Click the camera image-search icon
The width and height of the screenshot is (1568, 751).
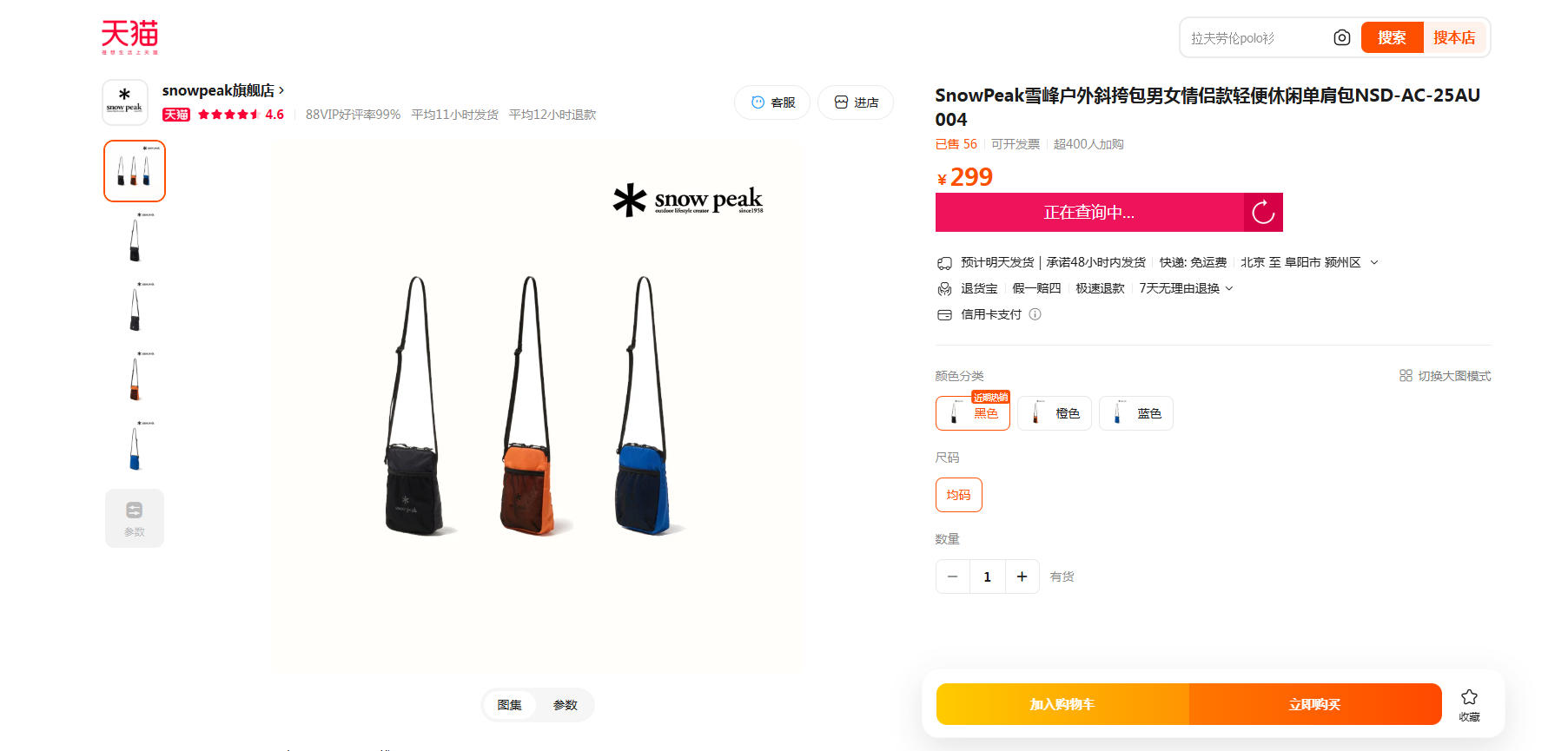[x=1341, y=37]
